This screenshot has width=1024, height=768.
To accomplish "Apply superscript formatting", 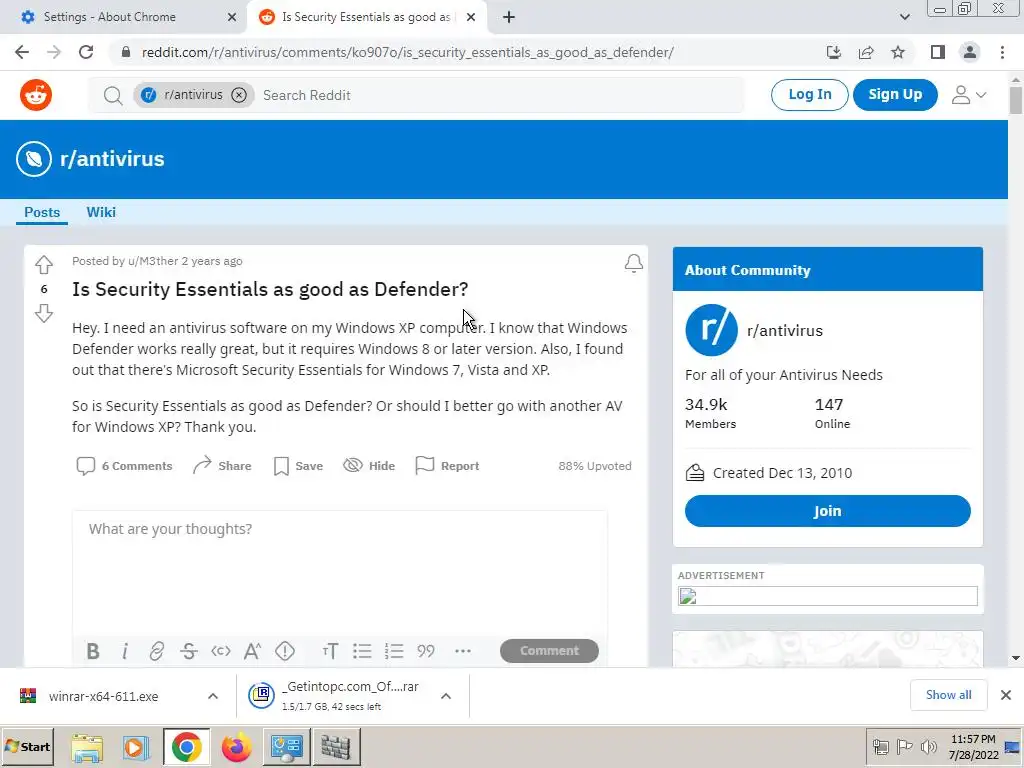I will (252, 651).
